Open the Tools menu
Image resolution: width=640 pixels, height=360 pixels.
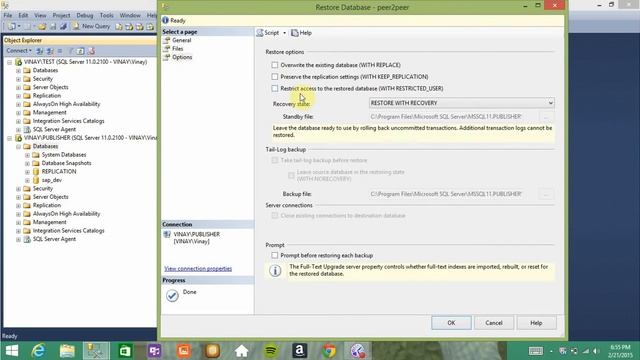click(x=107, y=15)
